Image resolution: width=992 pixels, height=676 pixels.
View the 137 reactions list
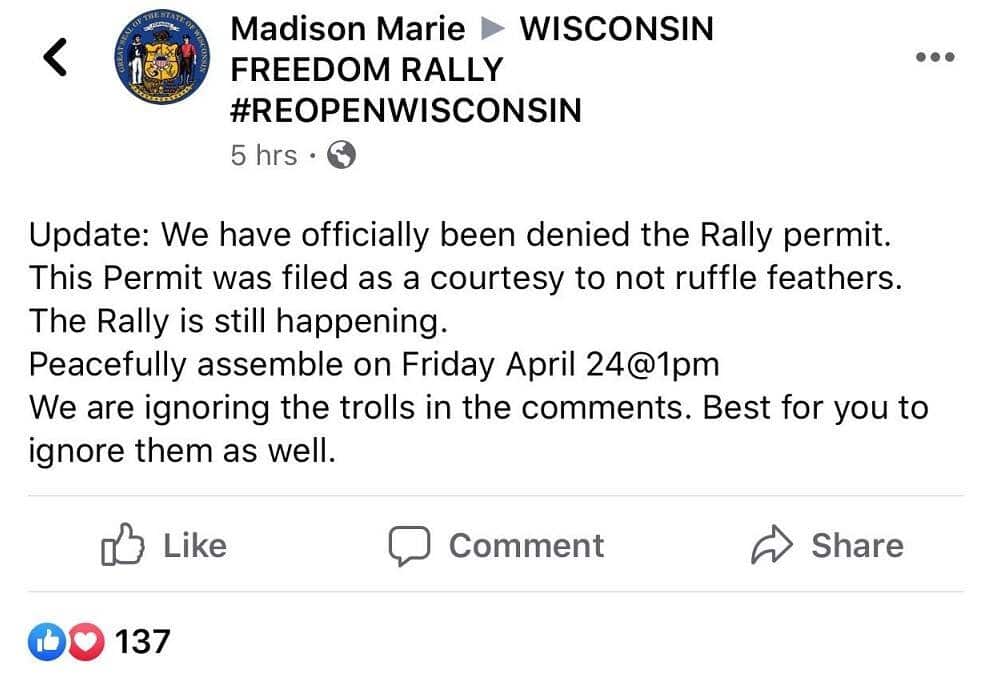[x=143, y=641]
